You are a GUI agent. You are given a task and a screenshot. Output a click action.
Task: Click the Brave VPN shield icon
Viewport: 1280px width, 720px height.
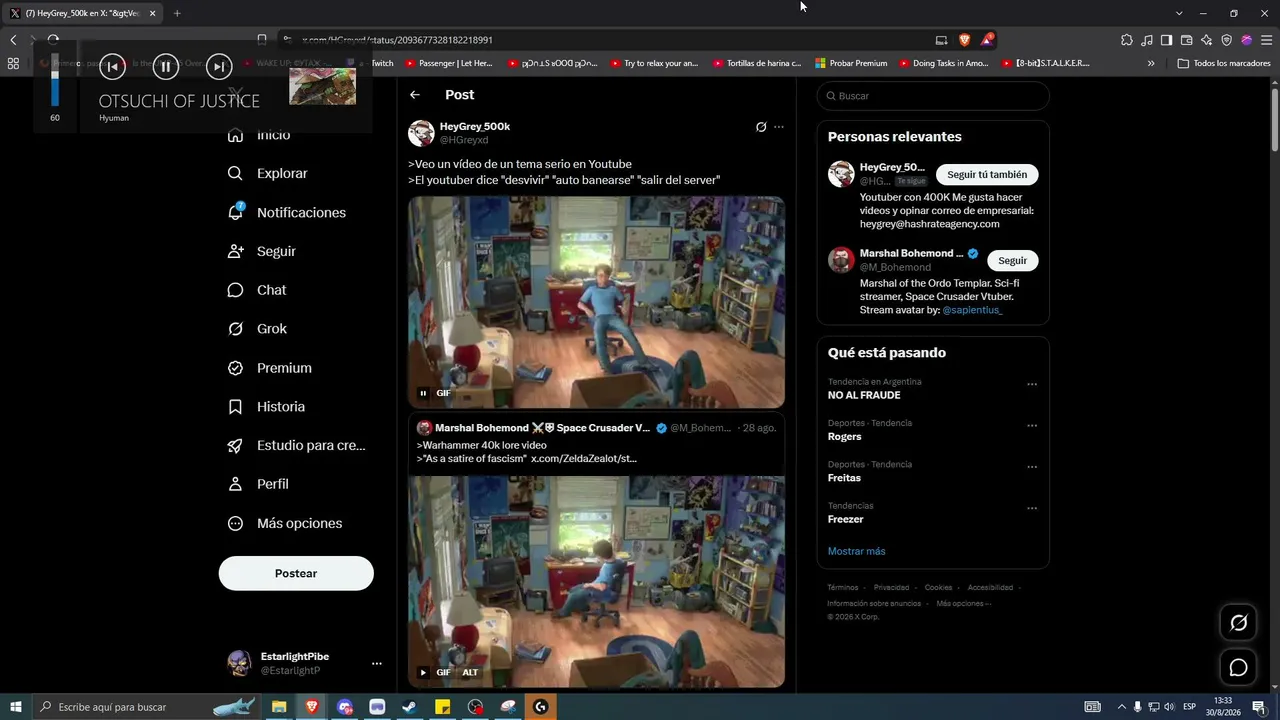point(1227,40)
